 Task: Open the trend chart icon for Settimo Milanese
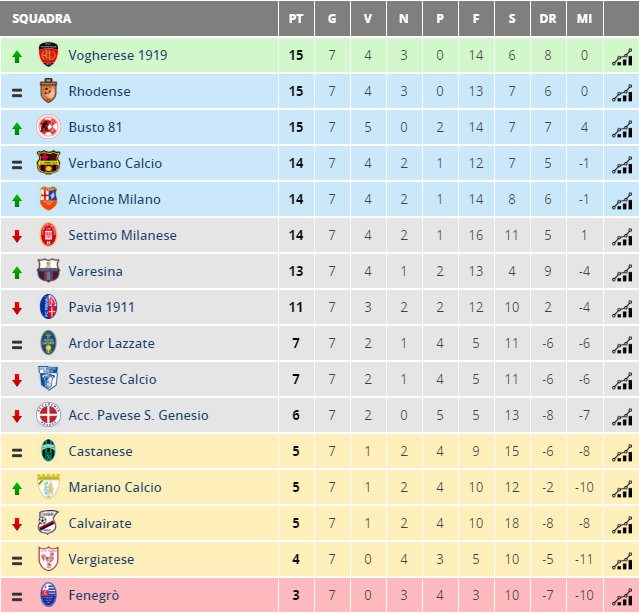[x=622, y=237]
